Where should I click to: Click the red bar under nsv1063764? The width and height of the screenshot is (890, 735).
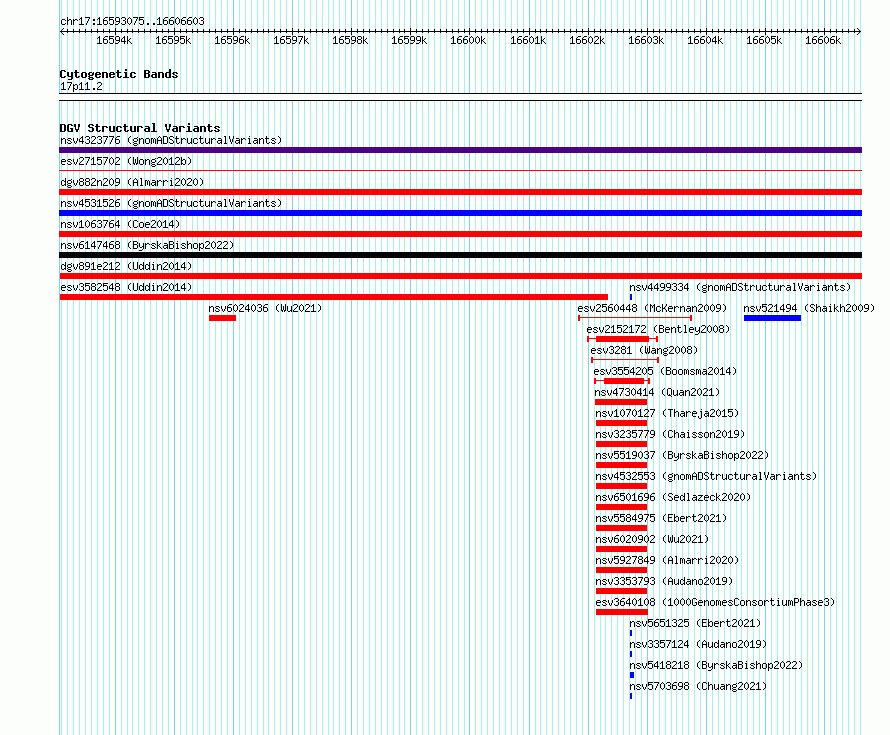click(x=460, y=234)
